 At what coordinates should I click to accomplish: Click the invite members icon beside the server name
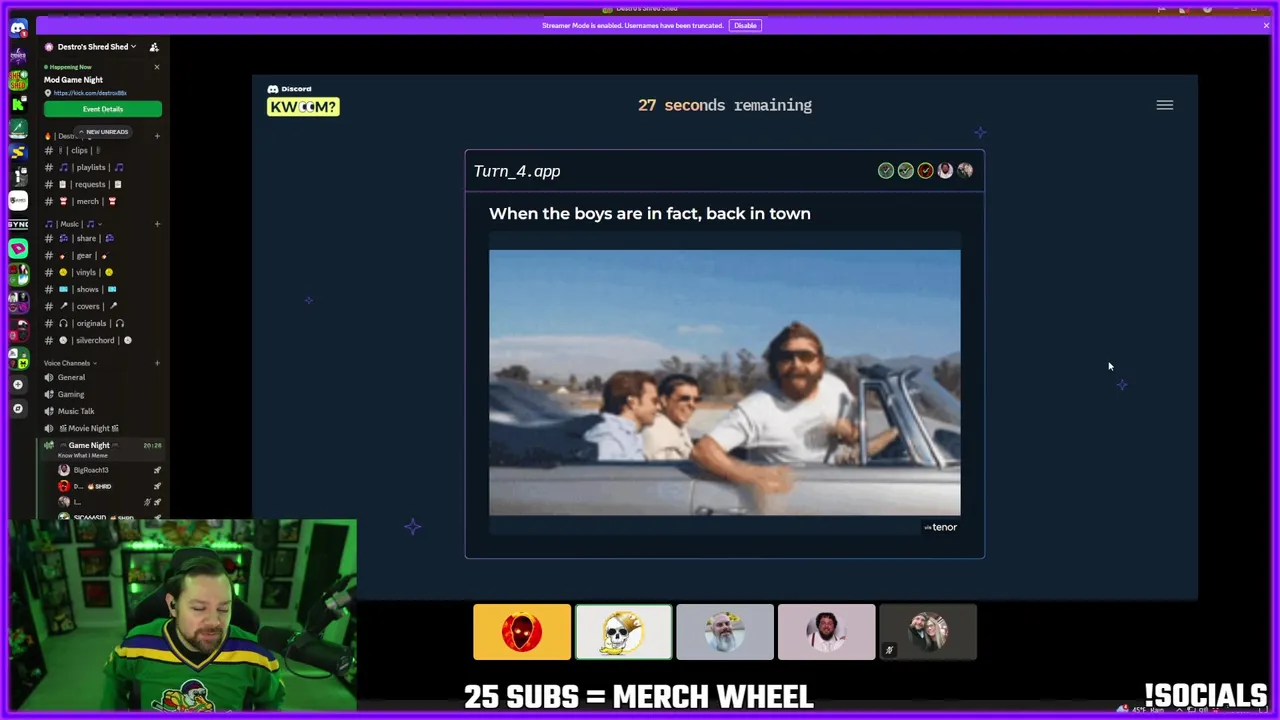pyautogui.click(x=154, y=47)
